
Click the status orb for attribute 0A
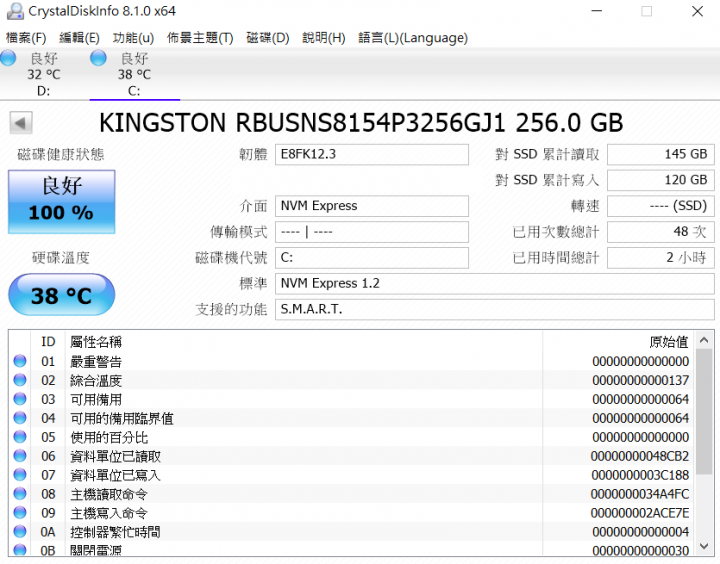[x=20, y=531]
